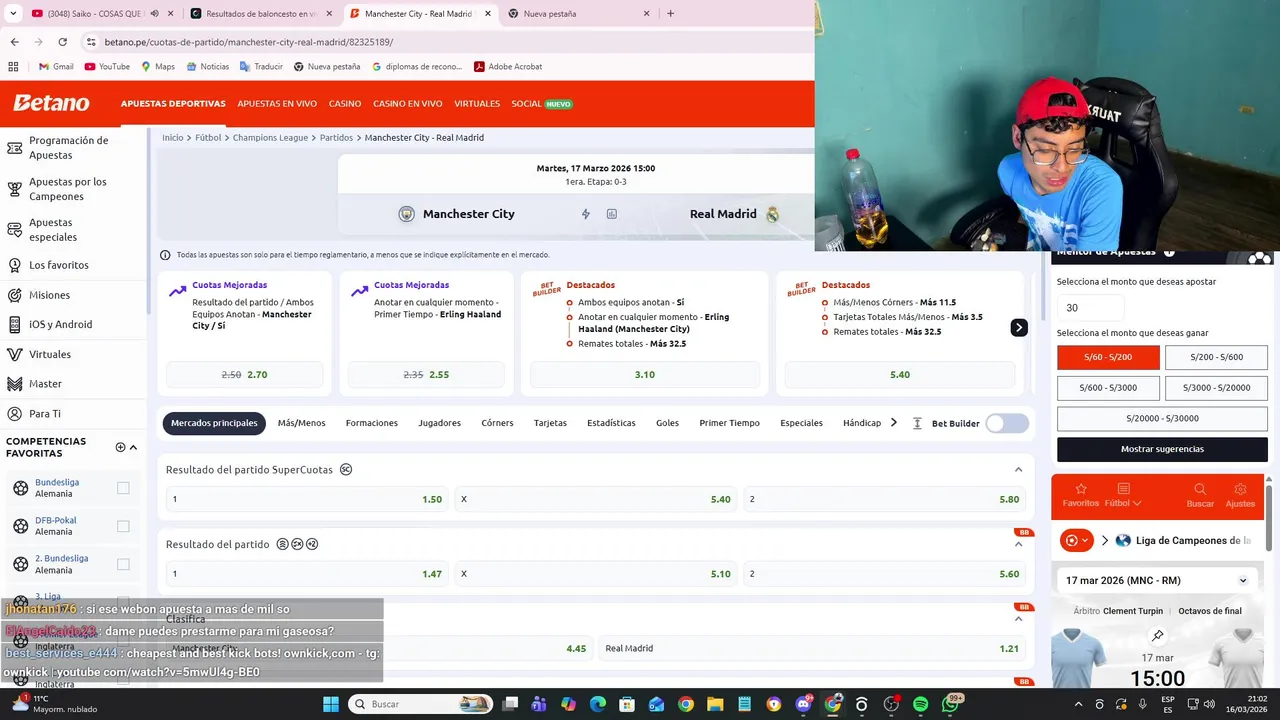Open the Spotify taskbar icon
Image resolution: width=1280 pixels, height=720 pixels.
[920, 704]
